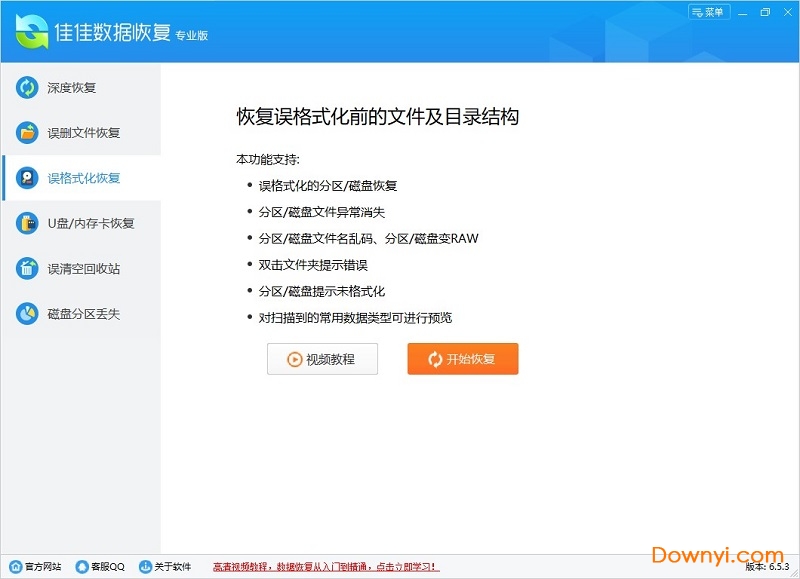Click the USB drive icon for U盘/内存卡恢复
The height and width of the screenshot is (579, 800).
(x=27, y=223)
